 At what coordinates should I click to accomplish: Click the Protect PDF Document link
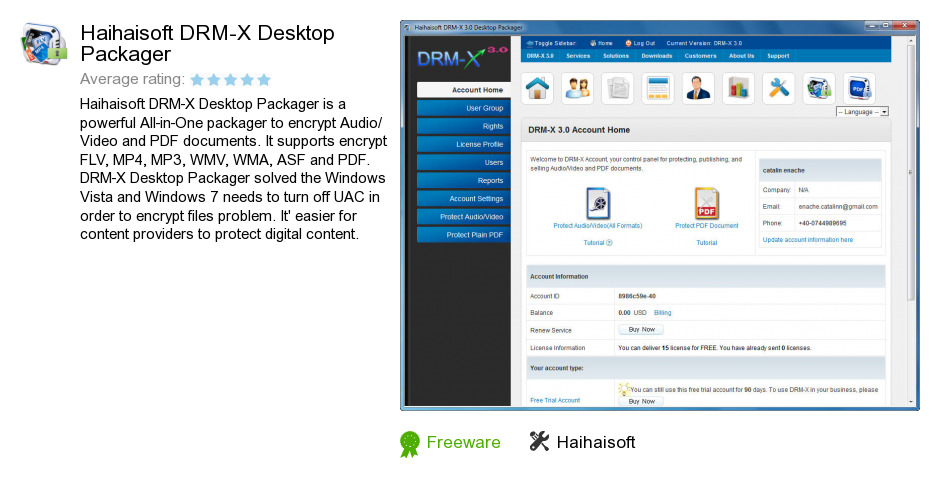[x=707, y=226]
